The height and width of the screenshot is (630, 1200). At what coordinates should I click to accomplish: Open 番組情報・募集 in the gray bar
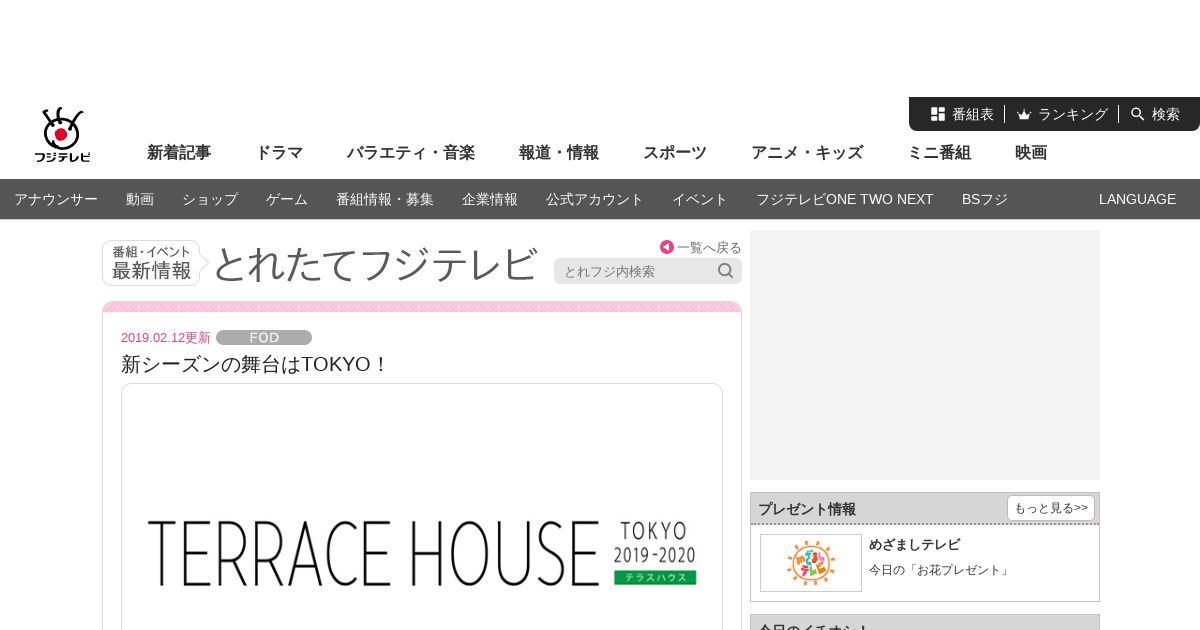coord(385,199)
